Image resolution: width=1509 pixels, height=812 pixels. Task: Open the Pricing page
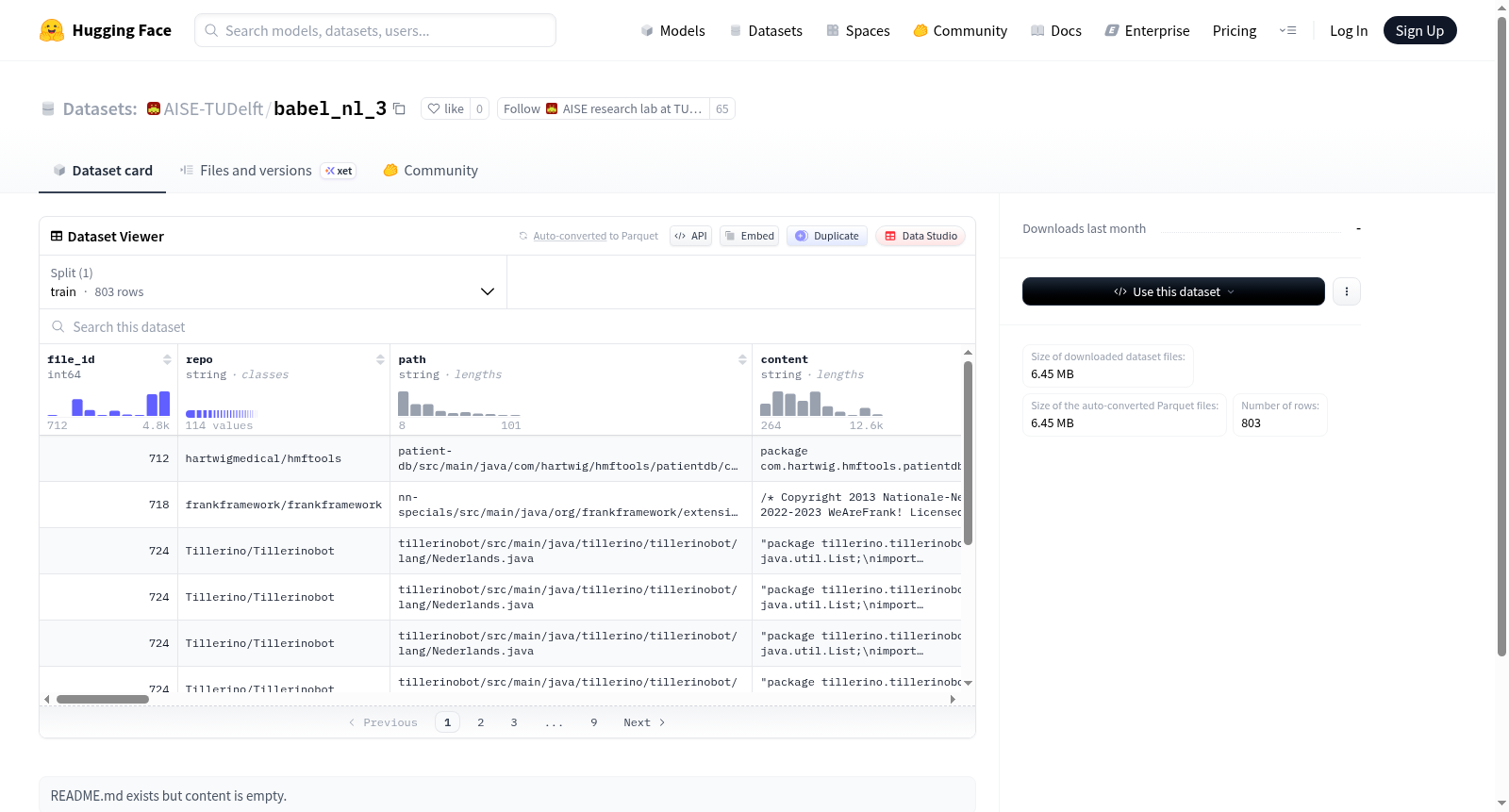coord(1235,30)
